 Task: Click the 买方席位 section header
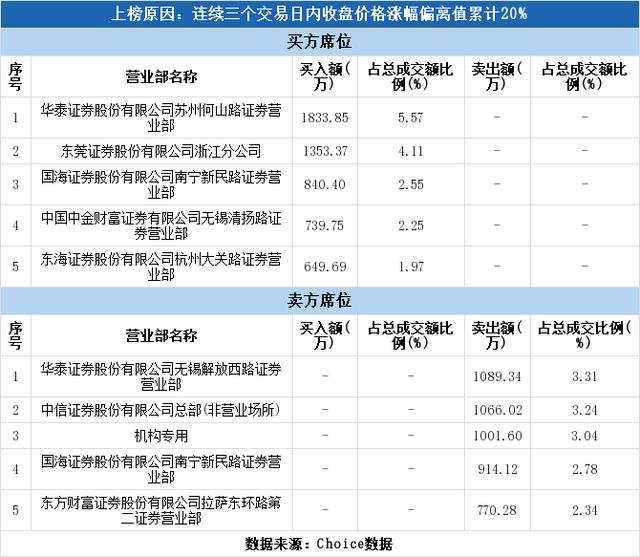(319, 42)
